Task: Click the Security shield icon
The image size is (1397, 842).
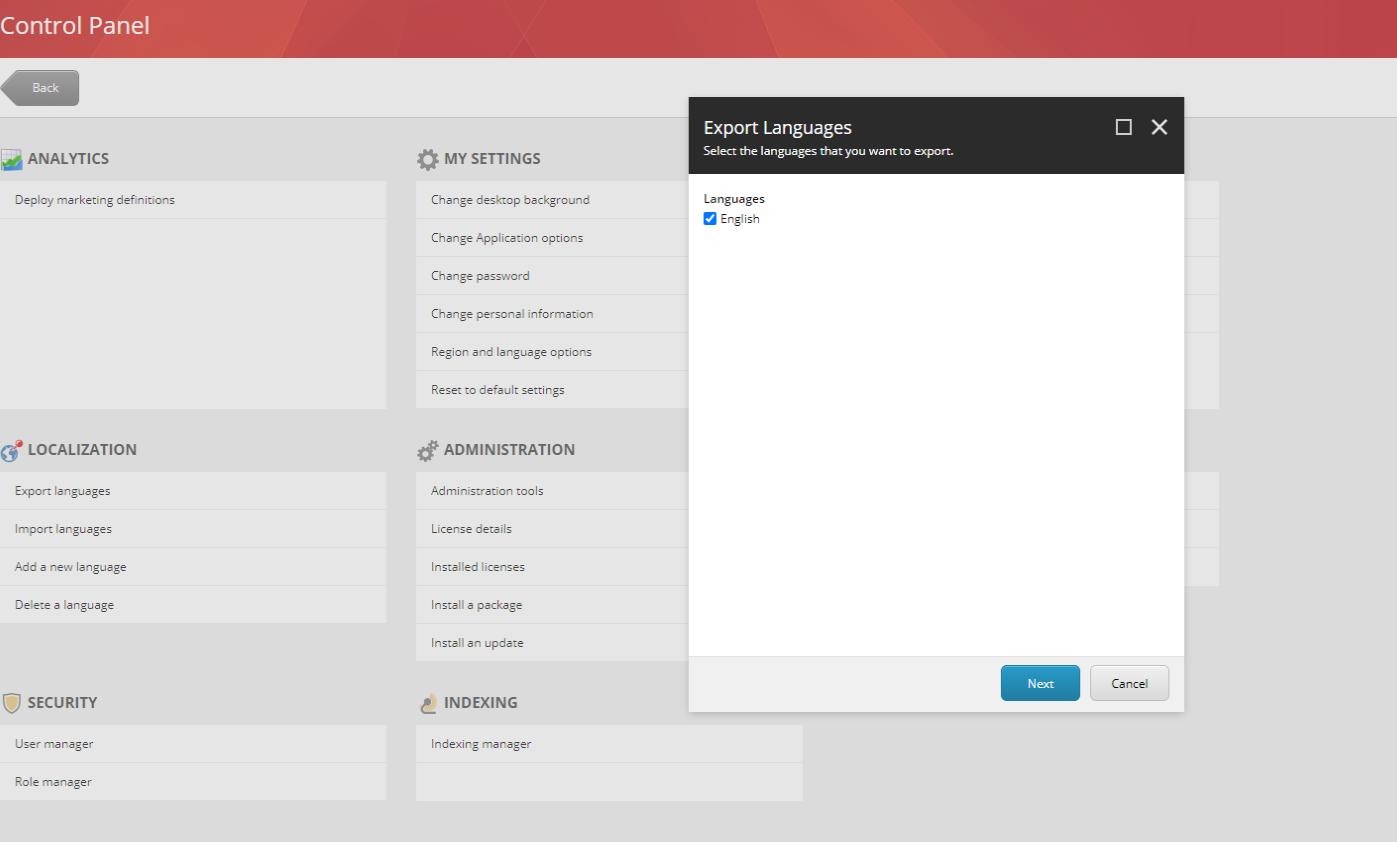Action: (14, 702)
